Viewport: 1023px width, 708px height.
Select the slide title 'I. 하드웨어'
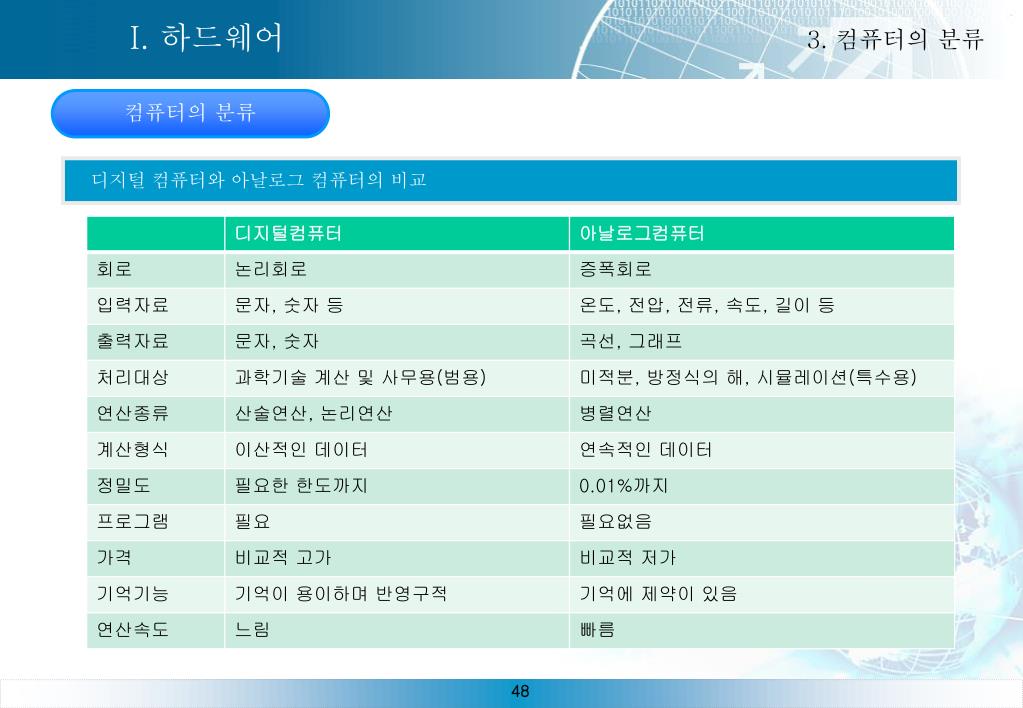click(x=206, y=38)
